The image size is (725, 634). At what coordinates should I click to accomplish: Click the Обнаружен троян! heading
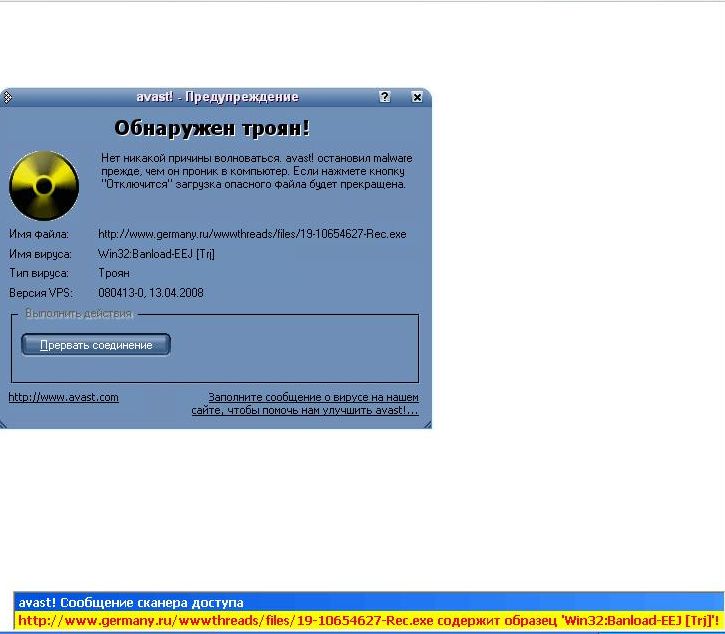pos(212,129)
